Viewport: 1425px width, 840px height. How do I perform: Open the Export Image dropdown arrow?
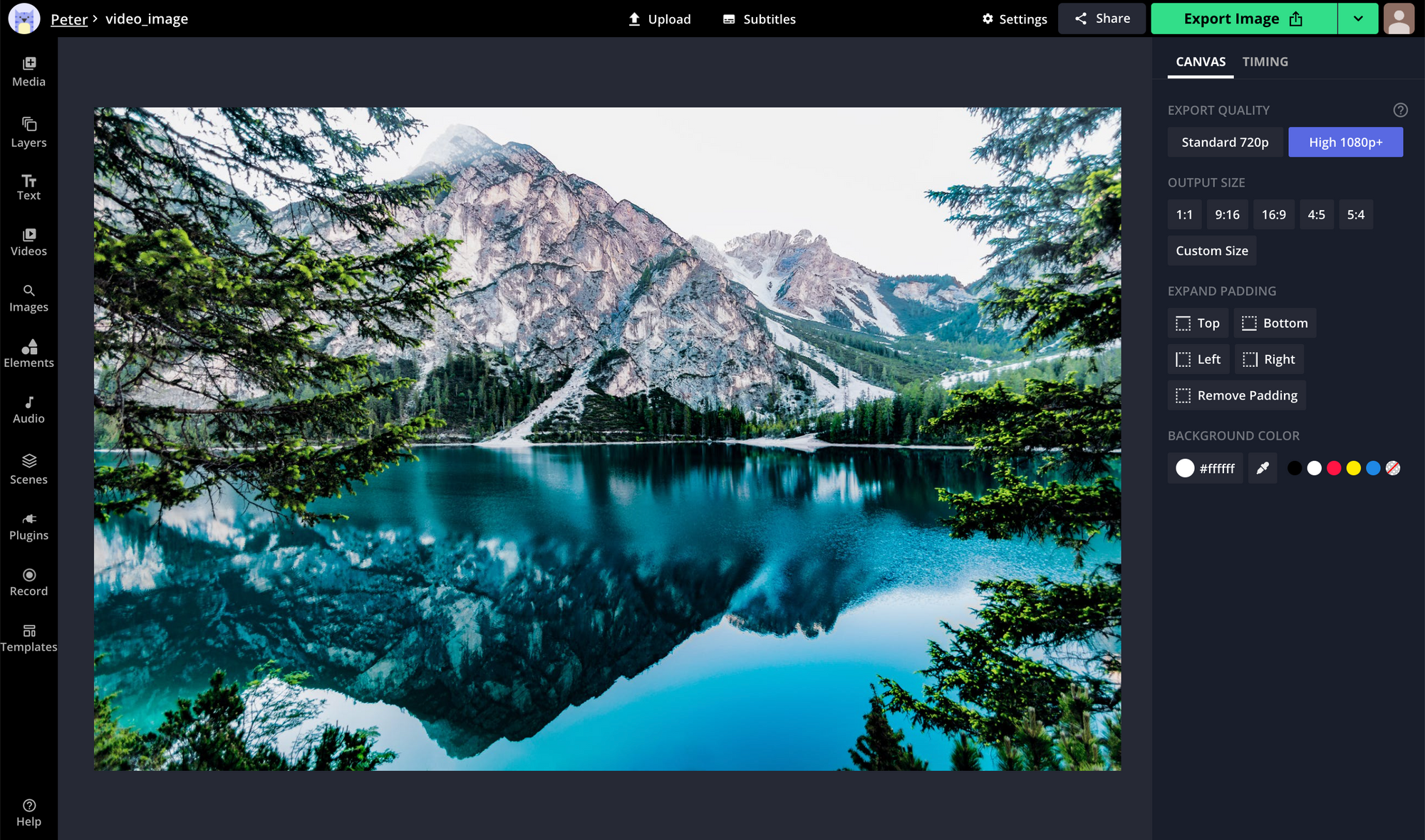click(1358, 18)
